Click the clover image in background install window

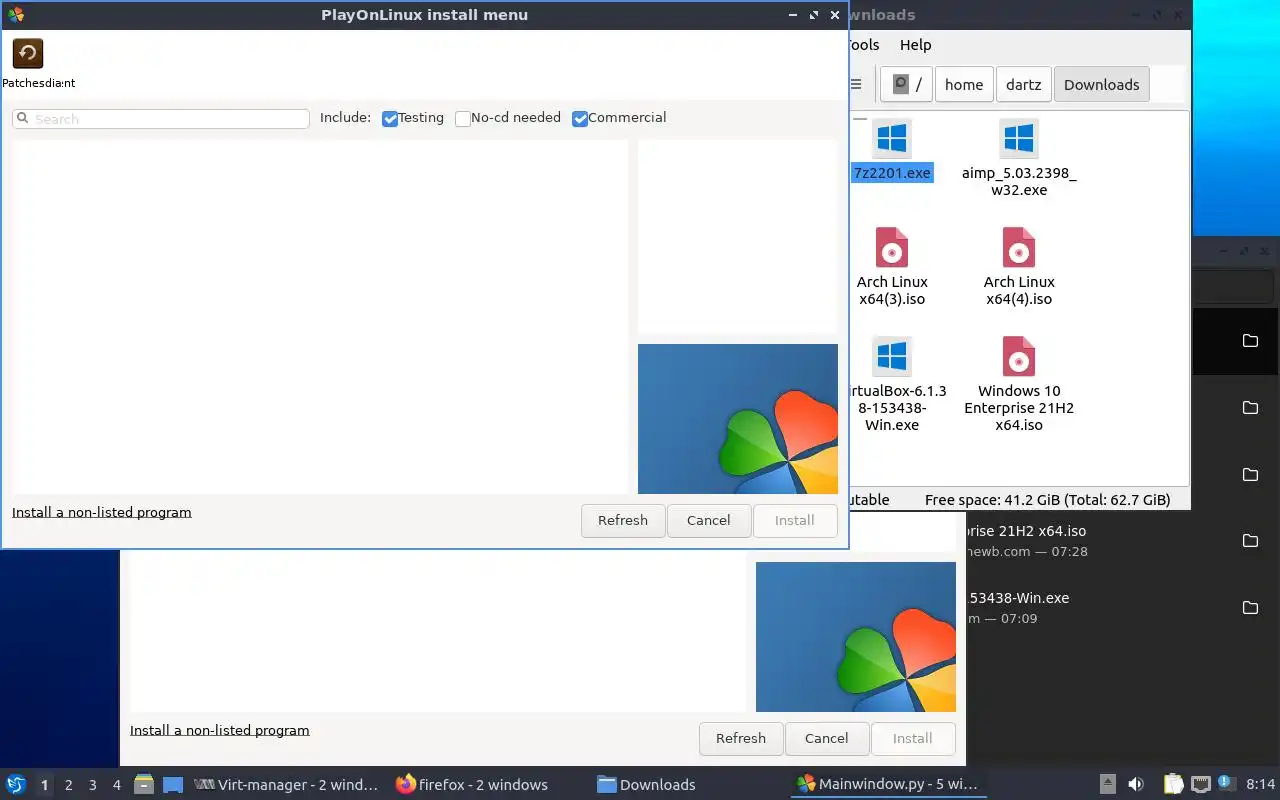[856, 637]
